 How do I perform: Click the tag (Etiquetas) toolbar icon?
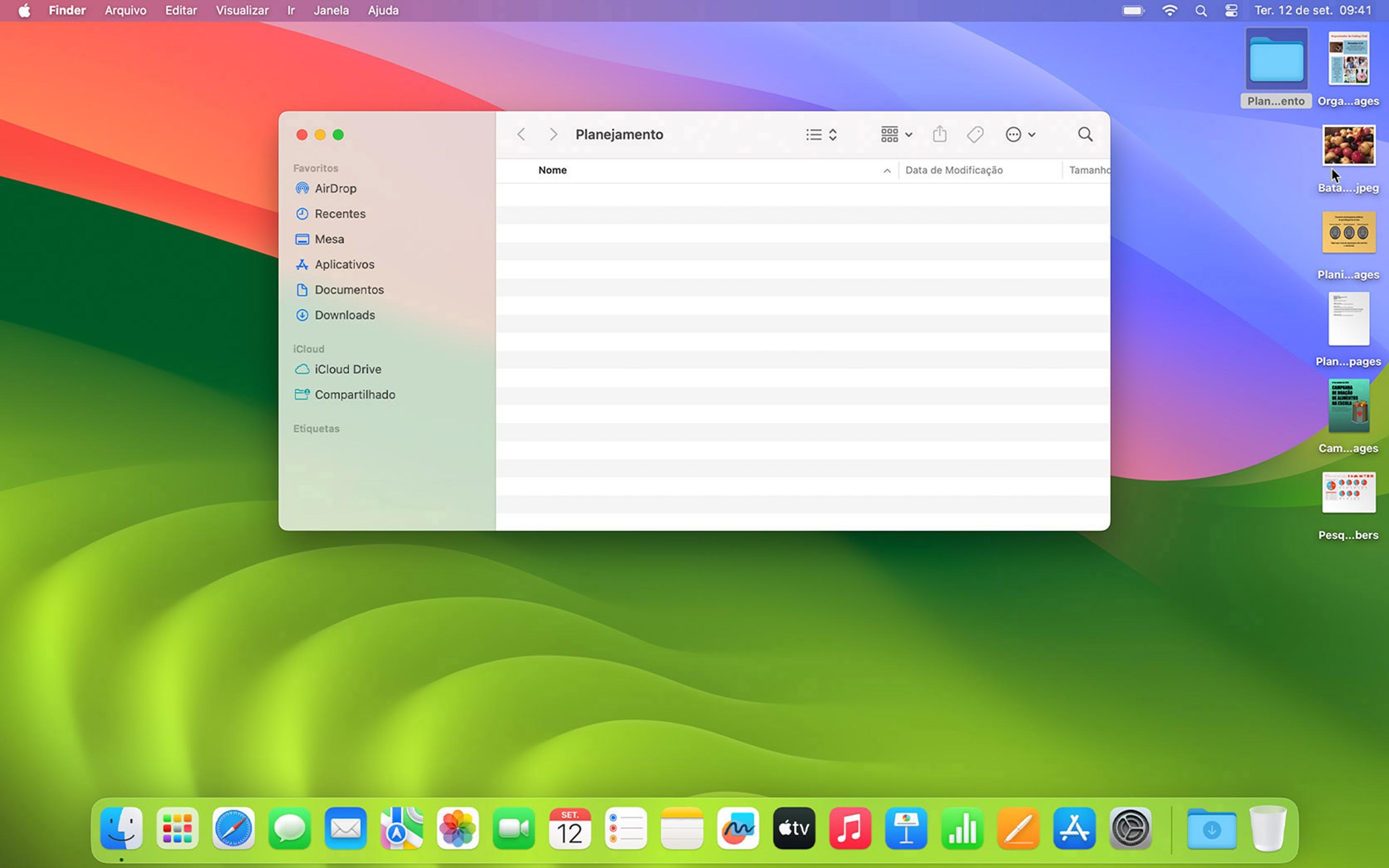tap(975, 135)
